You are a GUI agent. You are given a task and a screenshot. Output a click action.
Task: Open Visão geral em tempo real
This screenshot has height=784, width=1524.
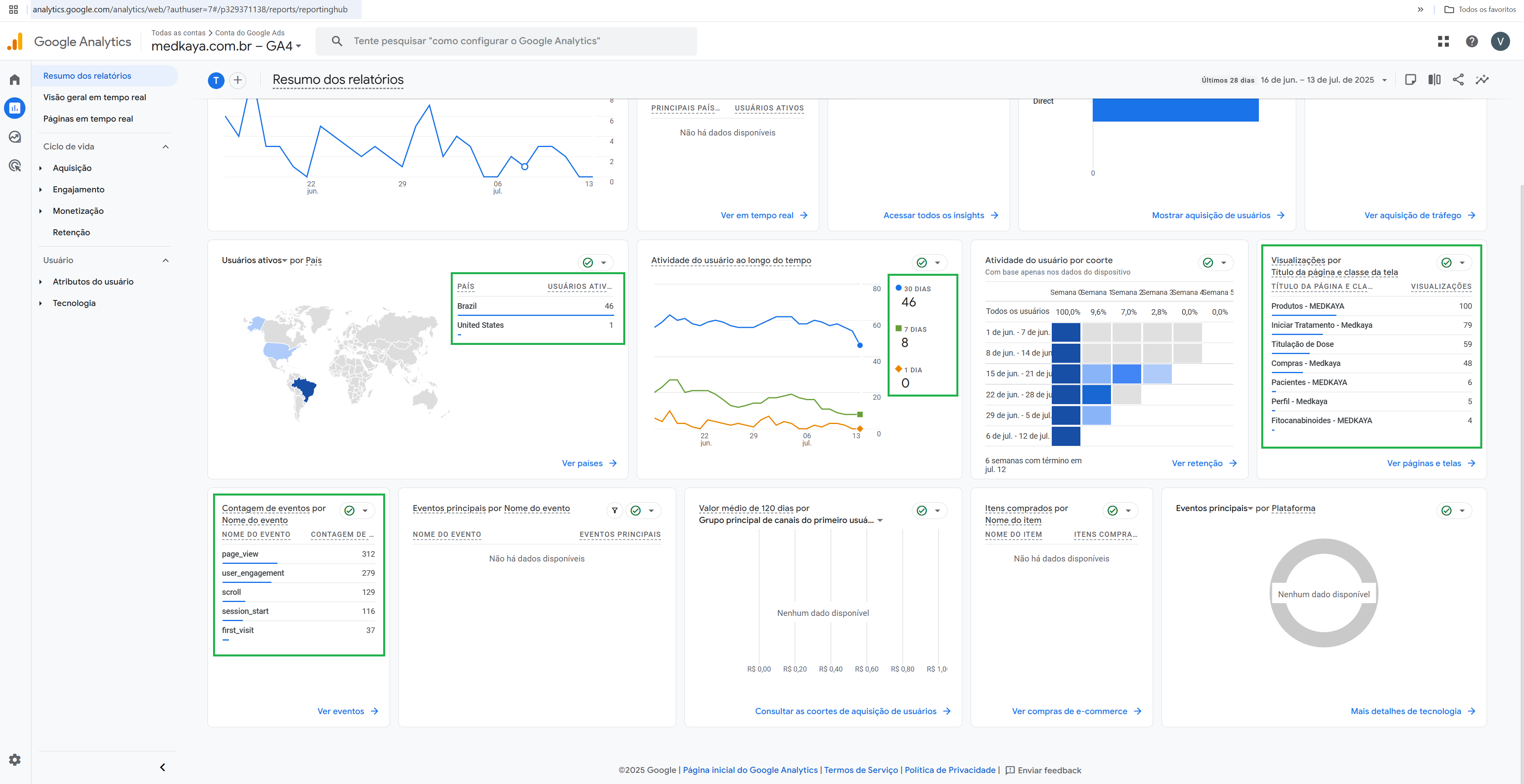click(95, 98)
